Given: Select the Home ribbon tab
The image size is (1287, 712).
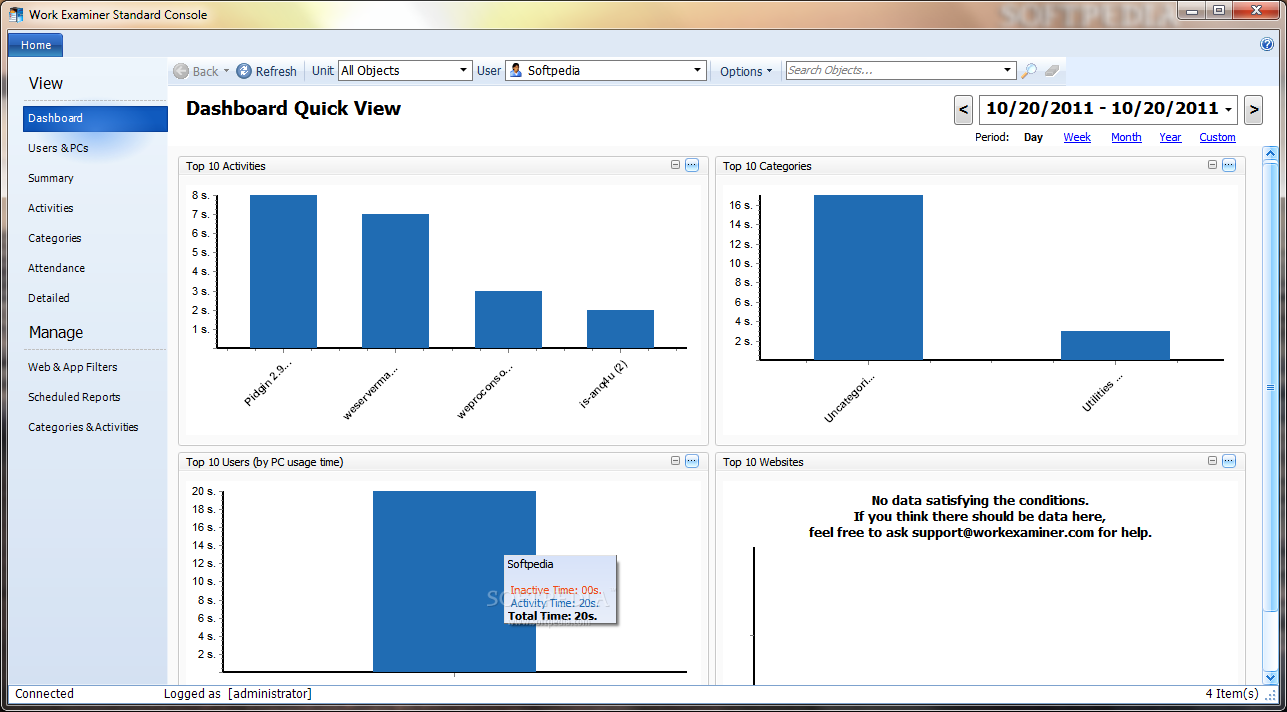Looking at the screenshot, I should click(x=36, y=45).
